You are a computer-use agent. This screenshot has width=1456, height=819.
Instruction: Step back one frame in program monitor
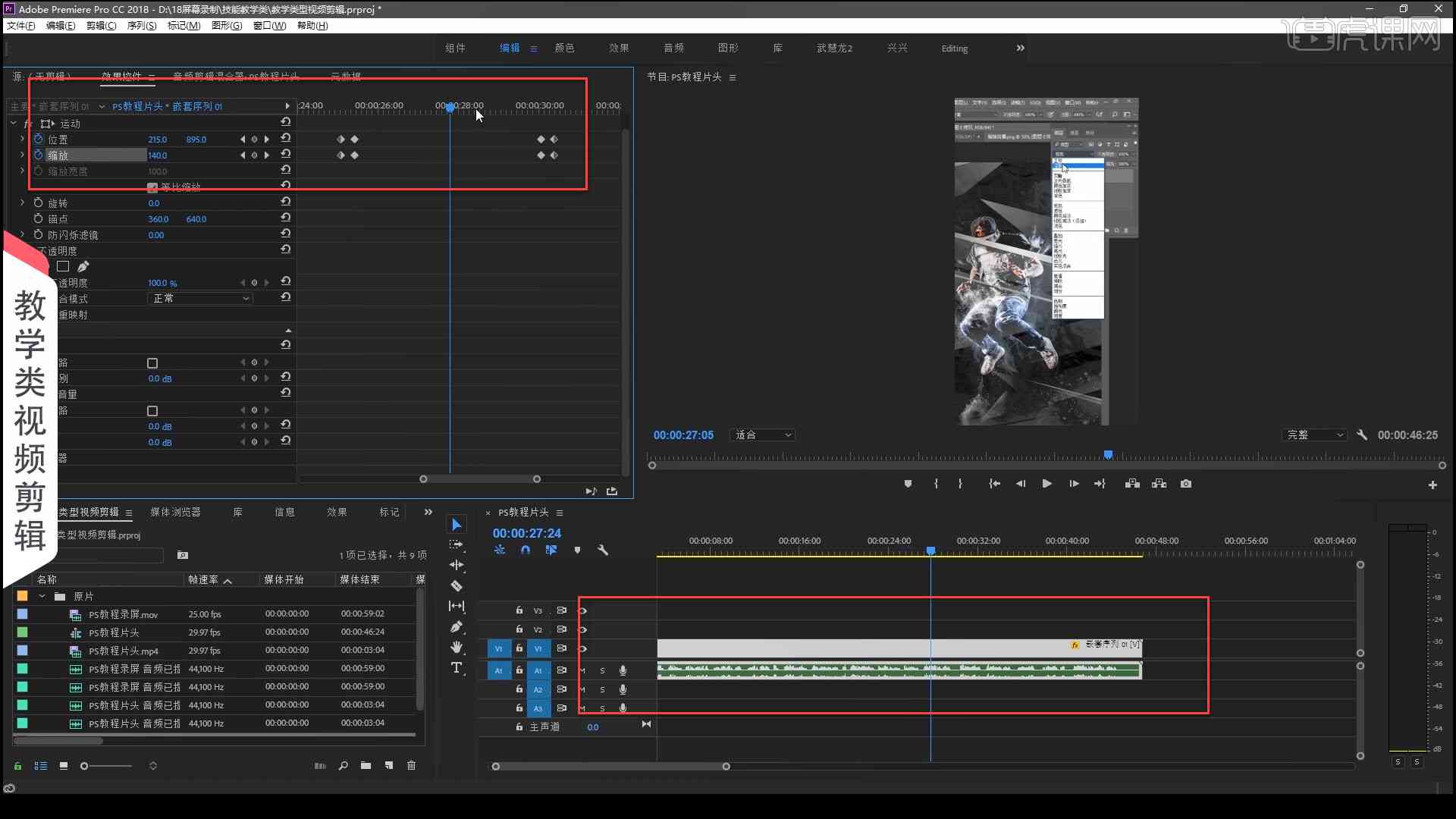(1021, 484)
